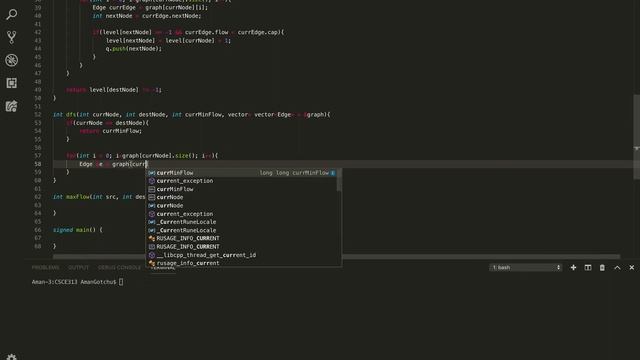This screenshot has width=640, height=360.
Task: Place cursor on line 58 Edge statement
Action: [113, 164]
